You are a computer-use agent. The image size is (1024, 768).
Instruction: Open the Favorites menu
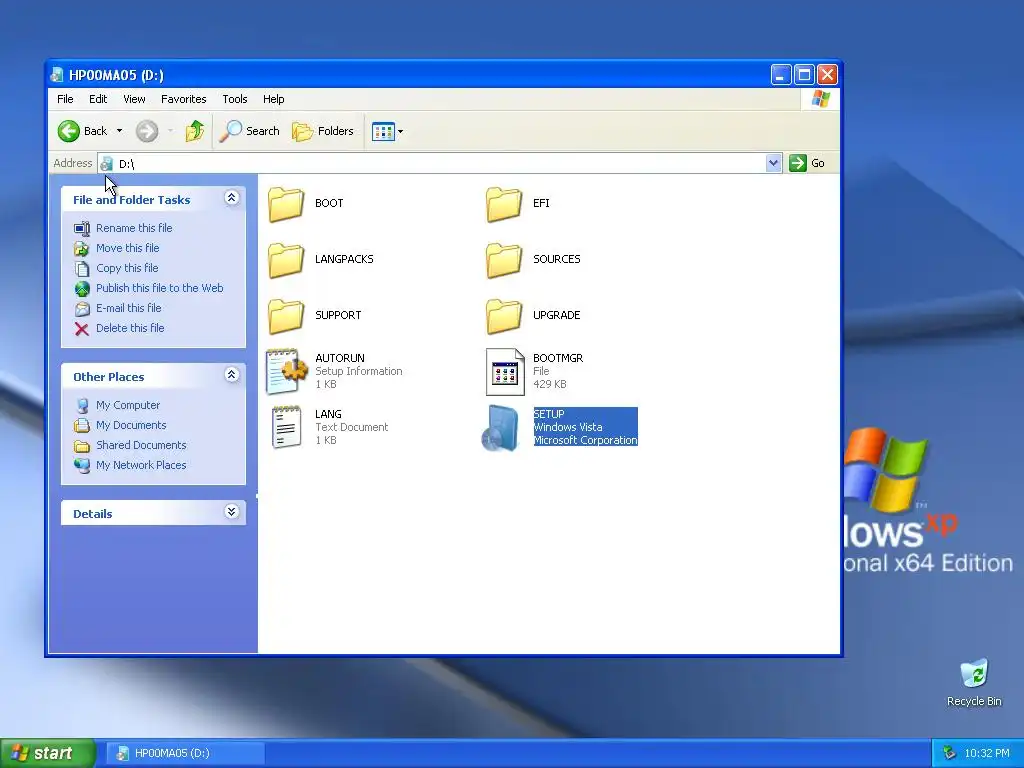click(184, 99)
